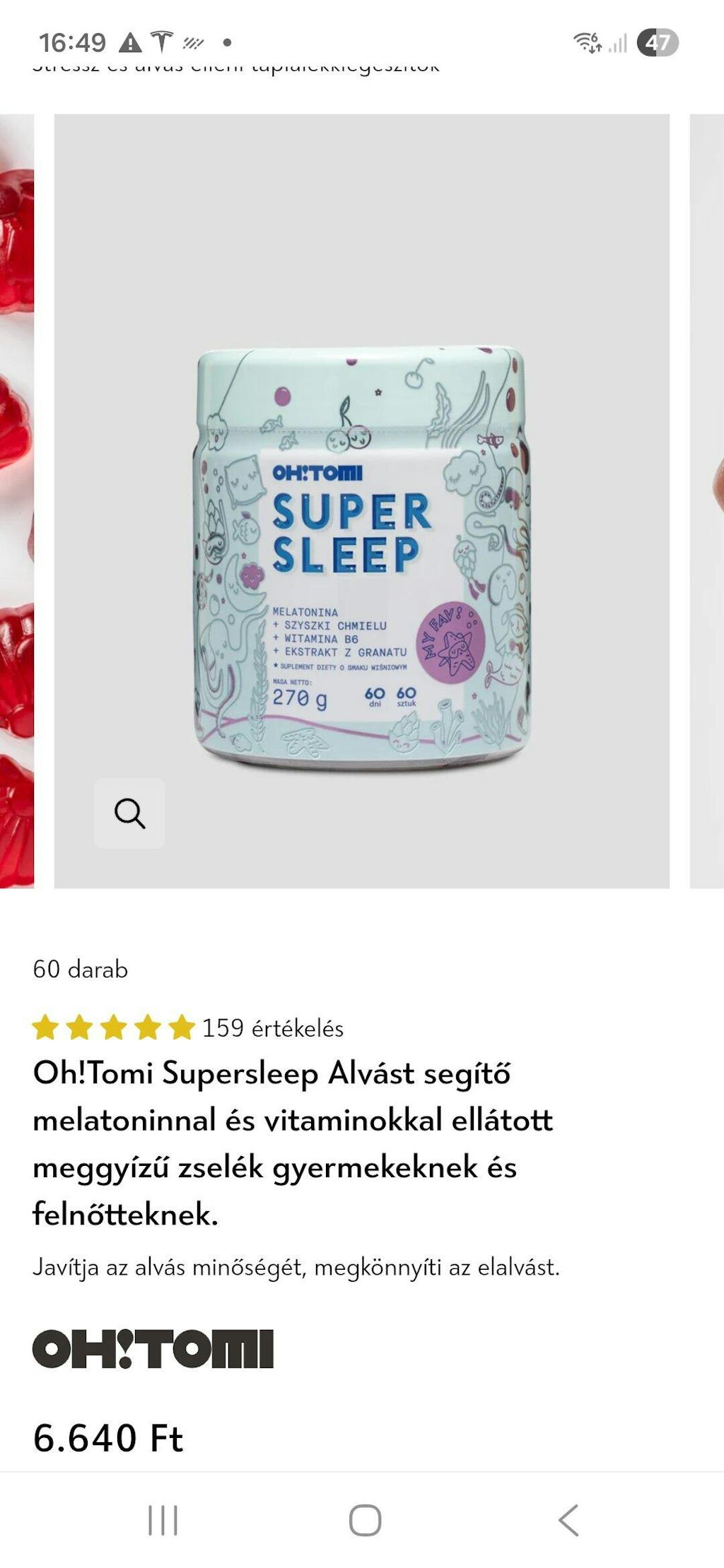Screen dimensions: 724x1568
Task: Show the next product image on right edge
Action: pos(706,501)
